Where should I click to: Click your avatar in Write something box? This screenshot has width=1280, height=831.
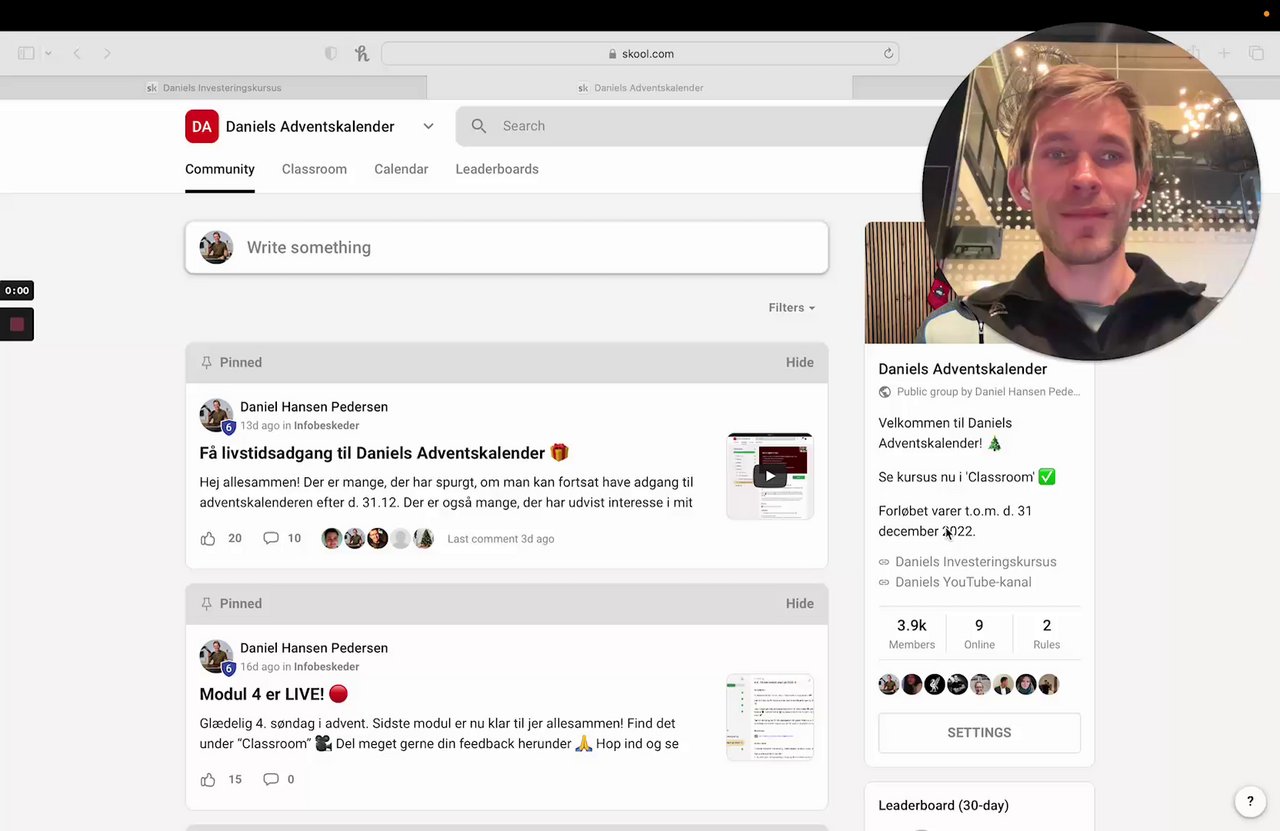(x=216, y=247)
